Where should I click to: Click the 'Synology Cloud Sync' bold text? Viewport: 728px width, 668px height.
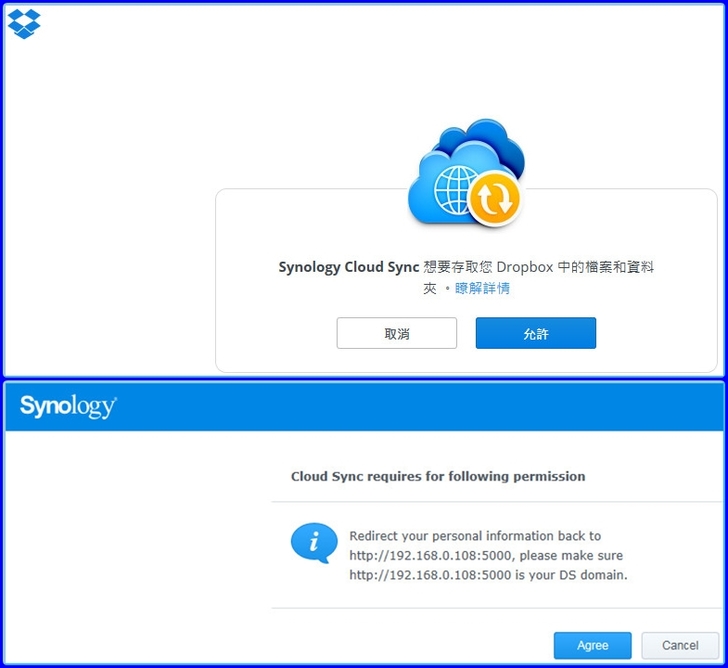click(x=349, y=267)
